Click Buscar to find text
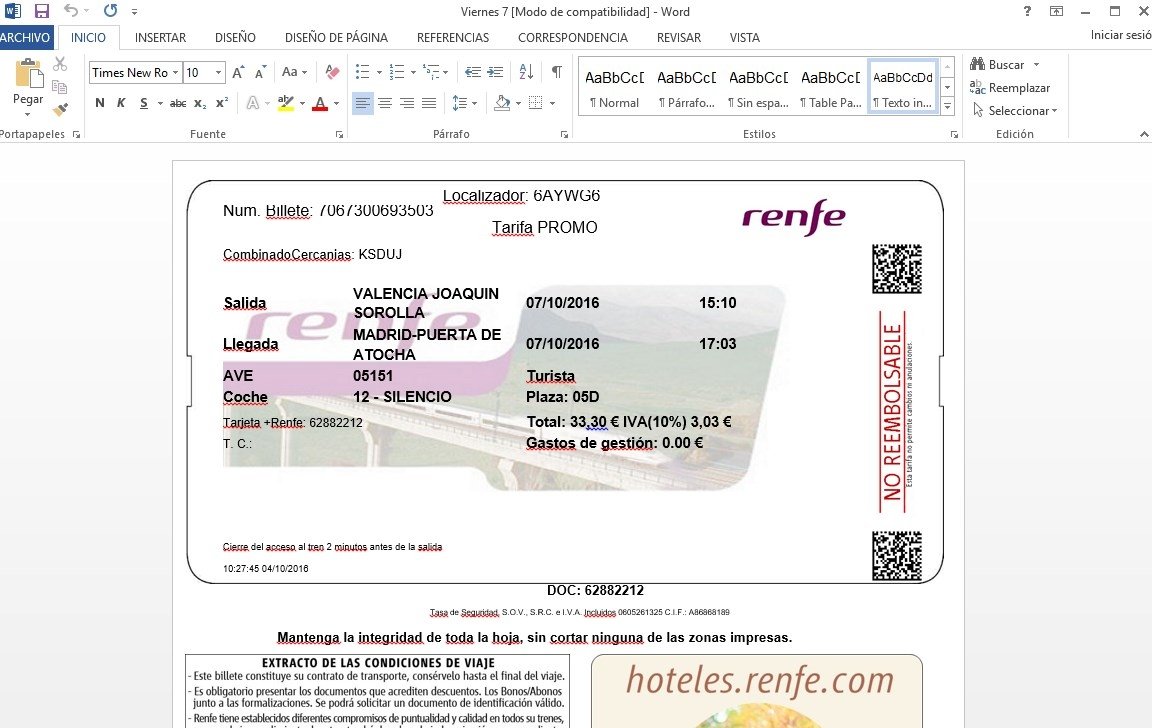This screenshot has width=1152, height=728. 997,65
